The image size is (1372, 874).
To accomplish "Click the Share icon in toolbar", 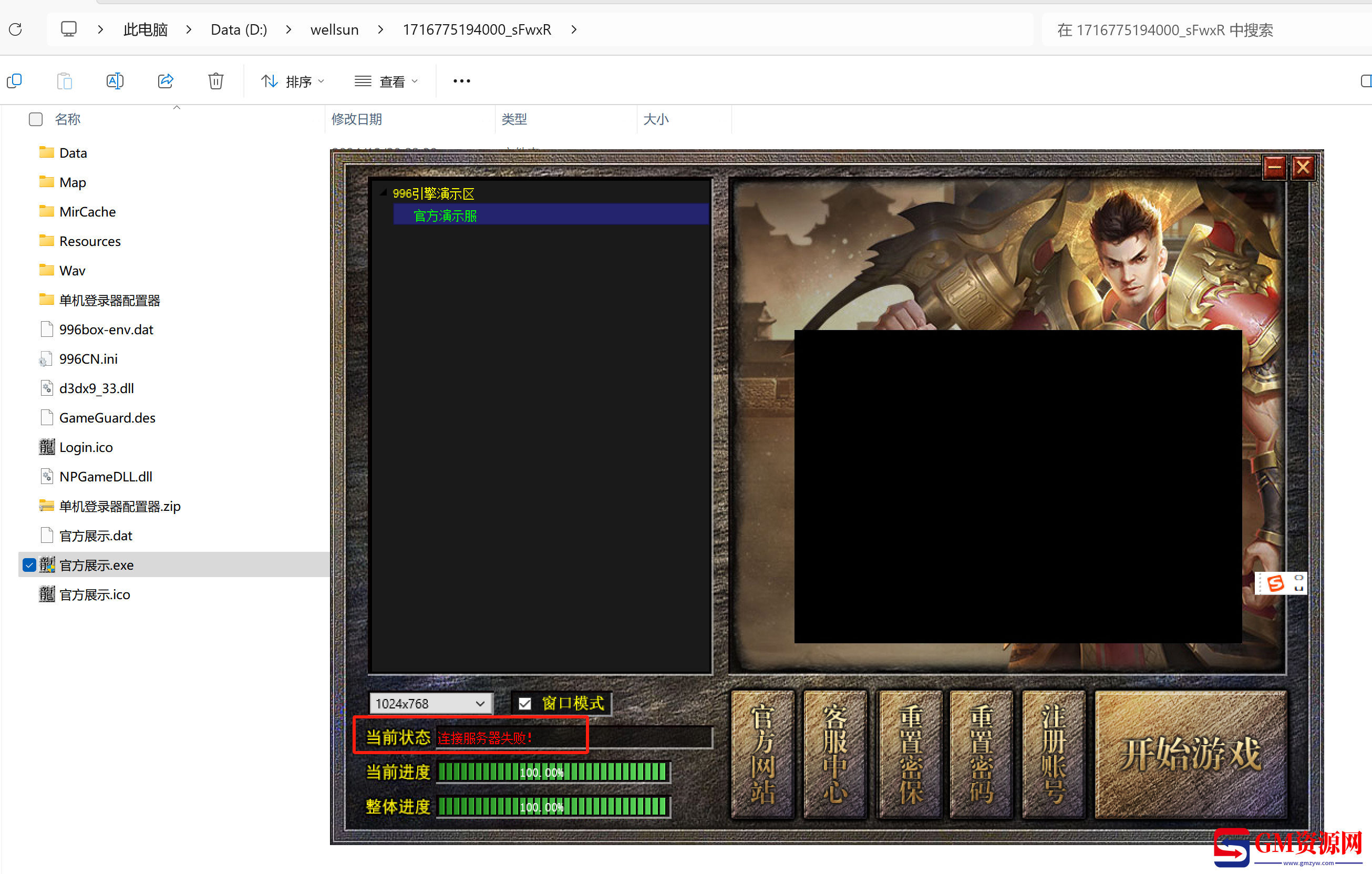I will (x=165, y=81).
